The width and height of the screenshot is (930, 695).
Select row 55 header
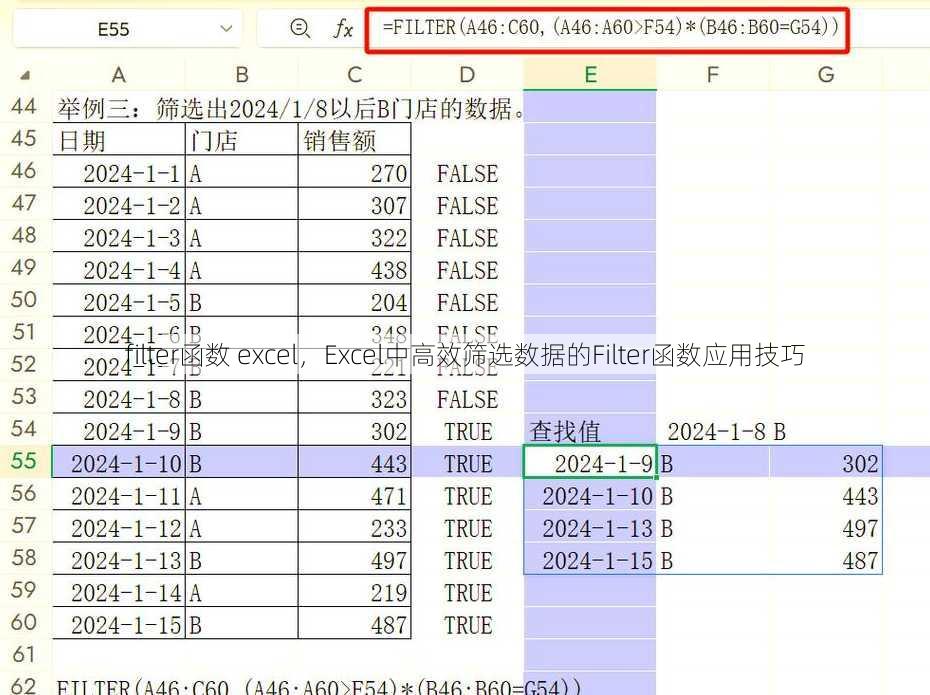click(24, 461)
